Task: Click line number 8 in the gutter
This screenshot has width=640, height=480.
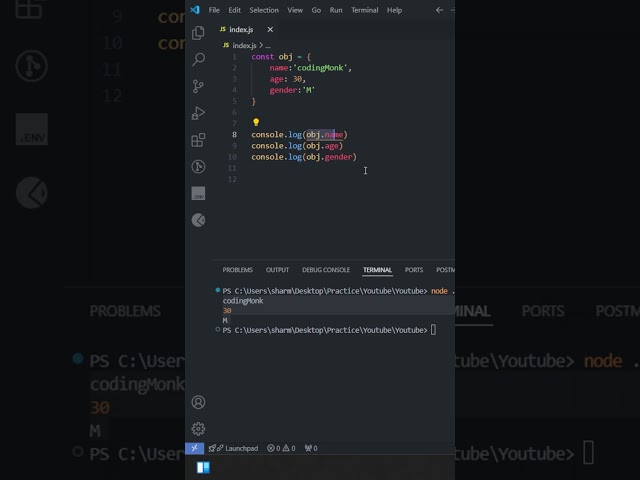Action: [234, 135]
